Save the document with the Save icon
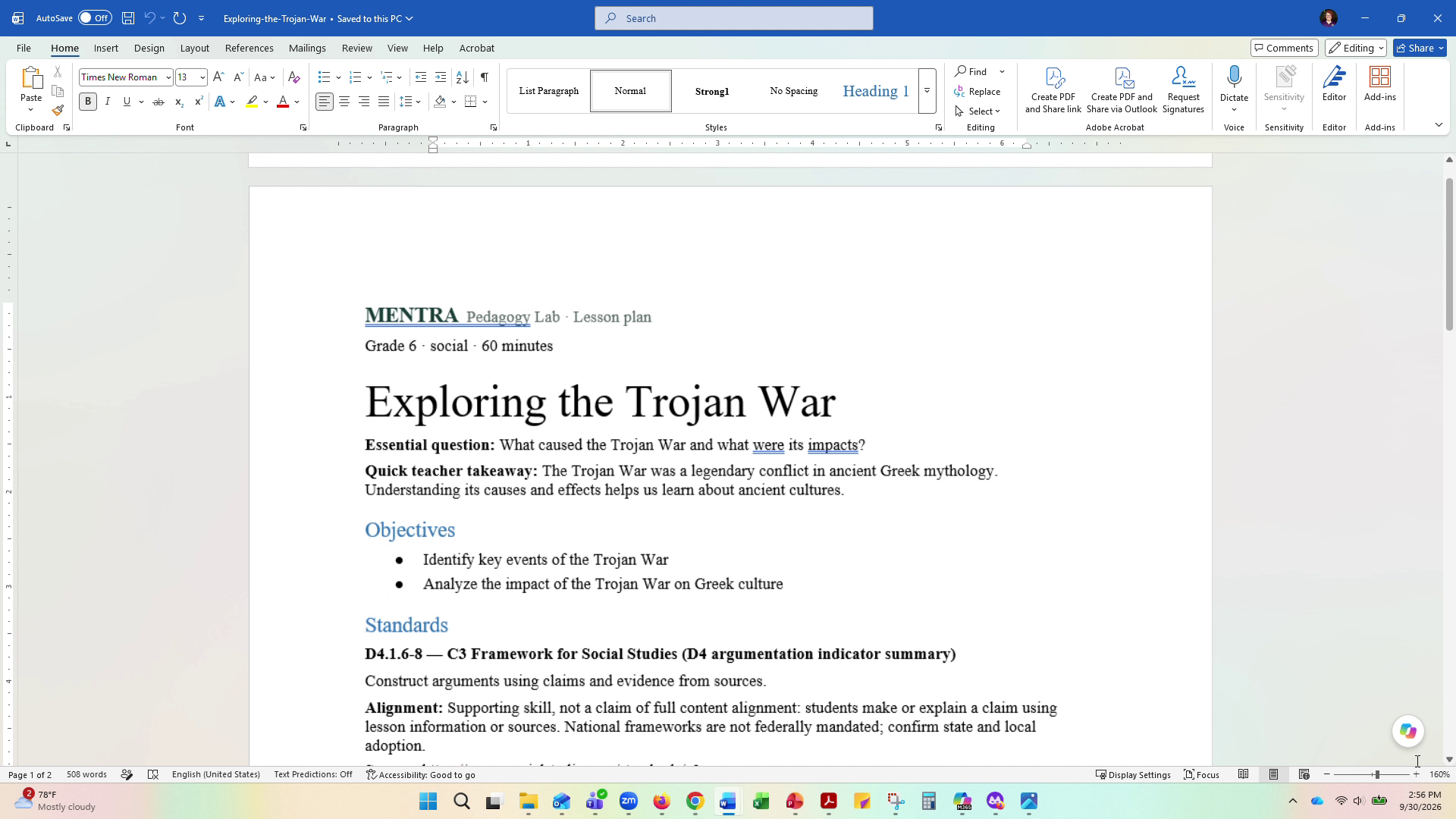 (128, 18)
